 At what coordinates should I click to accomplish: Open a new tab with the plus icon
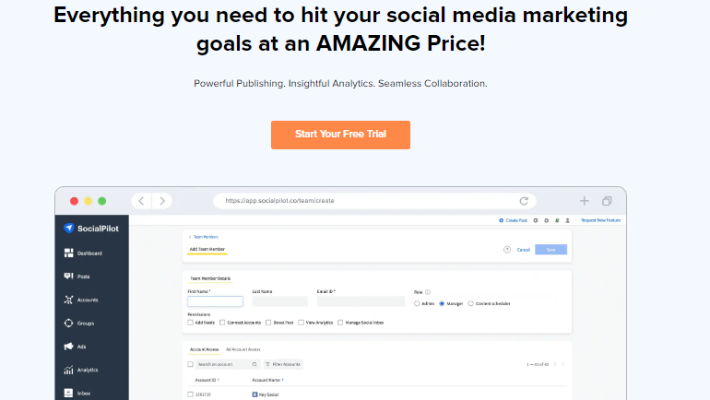[585, 201]
